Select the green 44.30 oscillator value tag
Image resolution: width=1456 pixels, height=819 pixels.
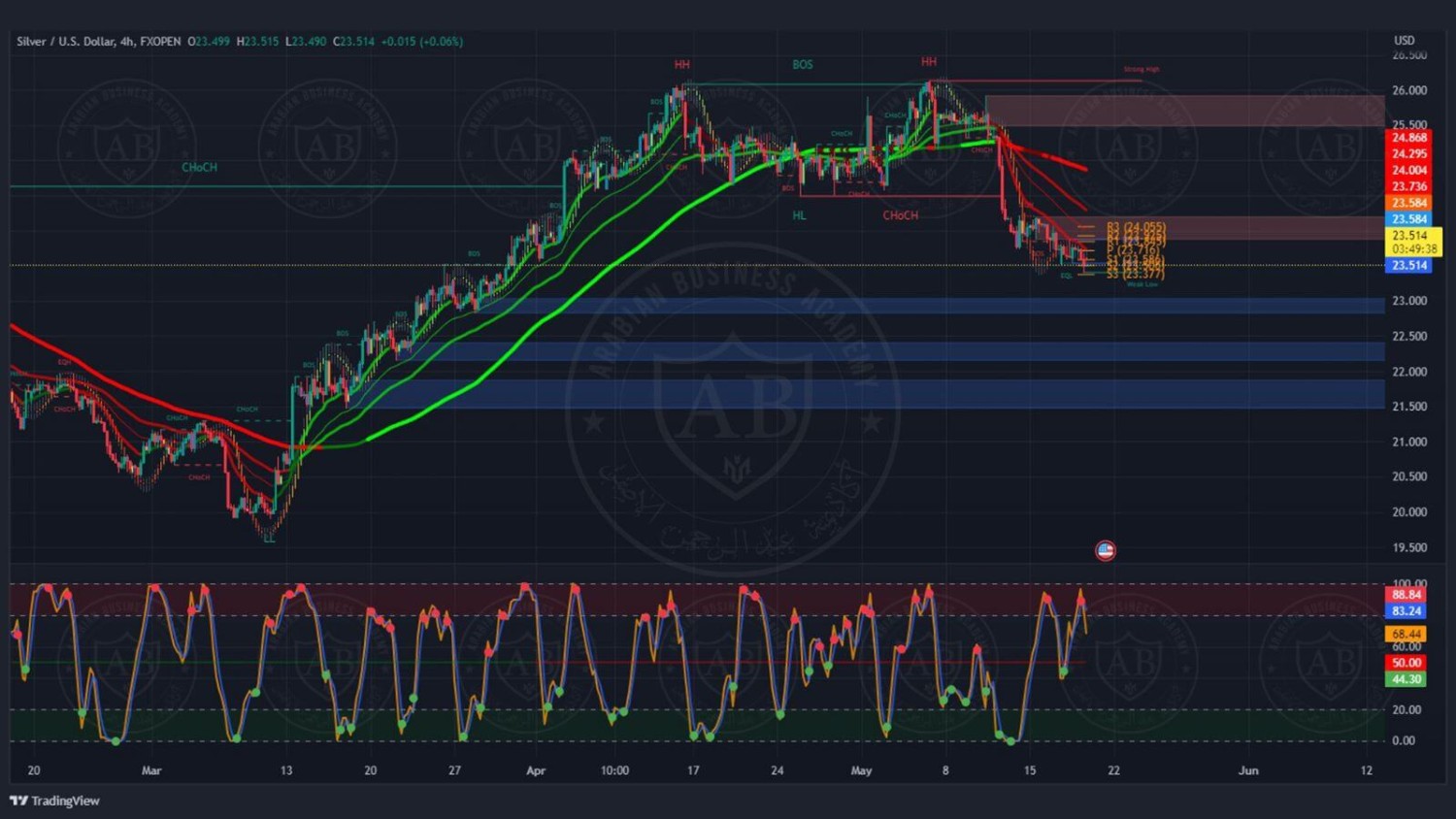coord(1406,679)
